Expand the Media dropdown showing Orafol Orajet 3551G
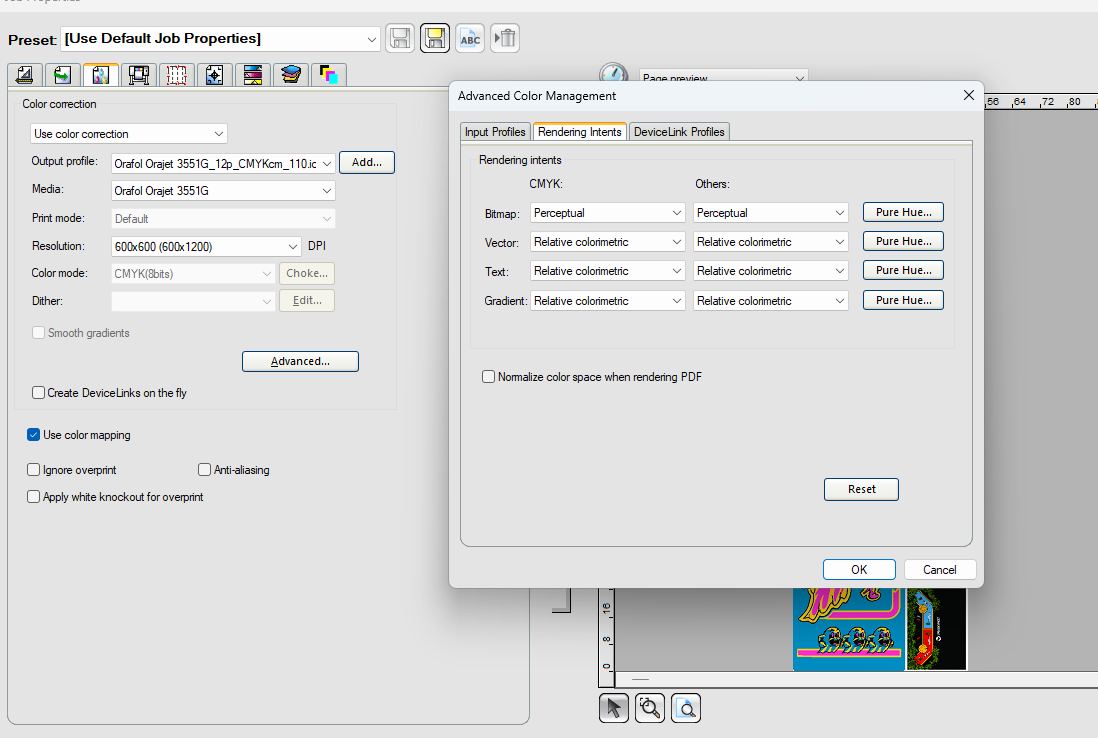Image resolution: width=1098 pixels, height=738 pixels. 223,190
